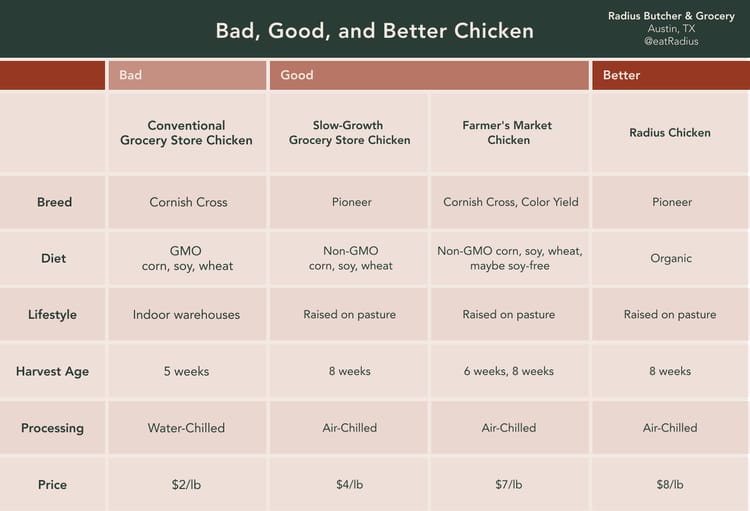Select the Price row label
750x511 pixels.
53,485
